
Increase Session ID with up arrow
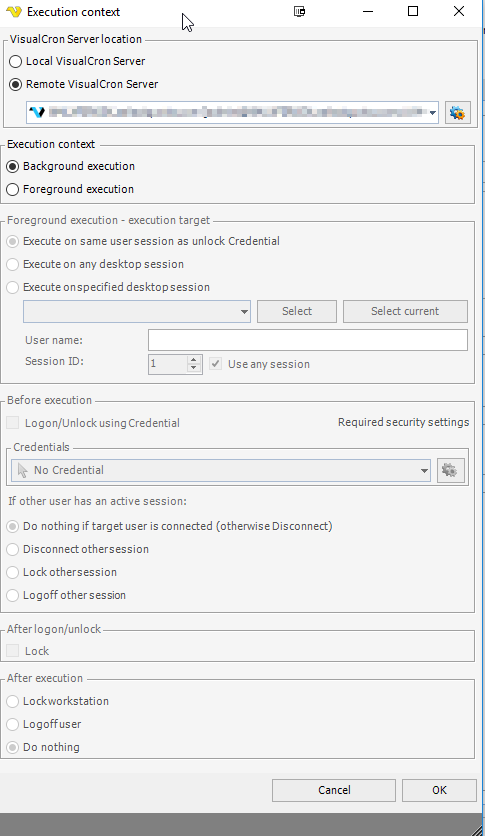194,359
